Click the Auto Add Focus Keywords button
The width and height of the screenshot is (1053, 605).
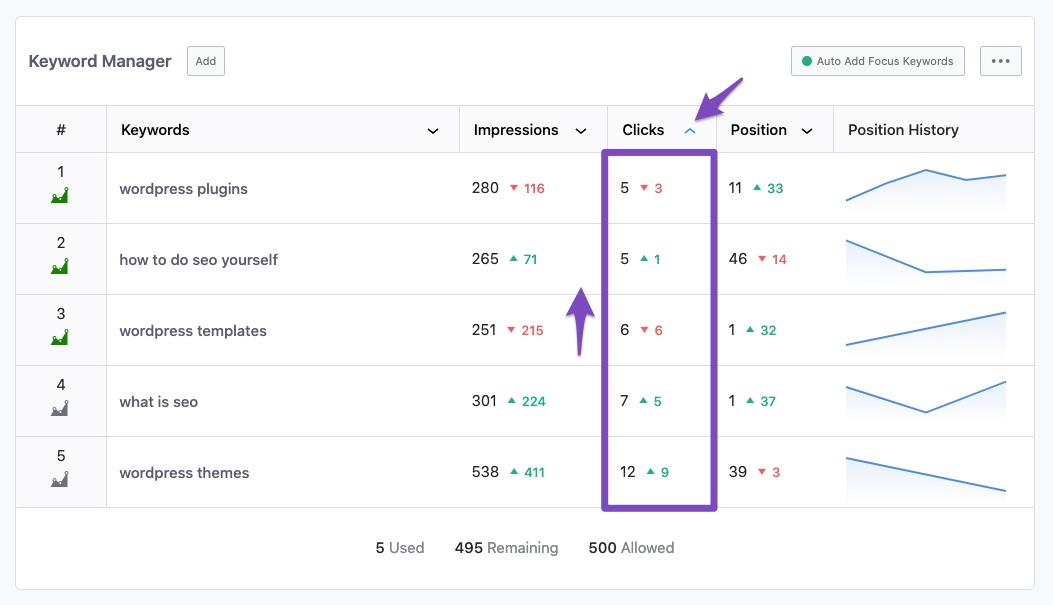(x=877, y=61)
